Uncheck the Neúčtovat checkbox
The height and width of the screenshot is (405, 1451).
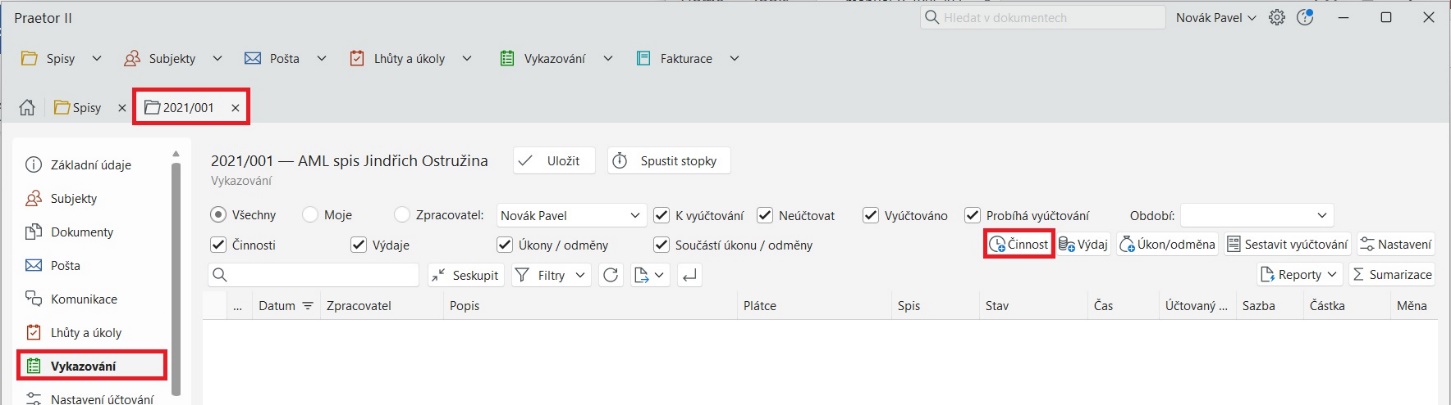pyautogui.click(x=766, y=215)
